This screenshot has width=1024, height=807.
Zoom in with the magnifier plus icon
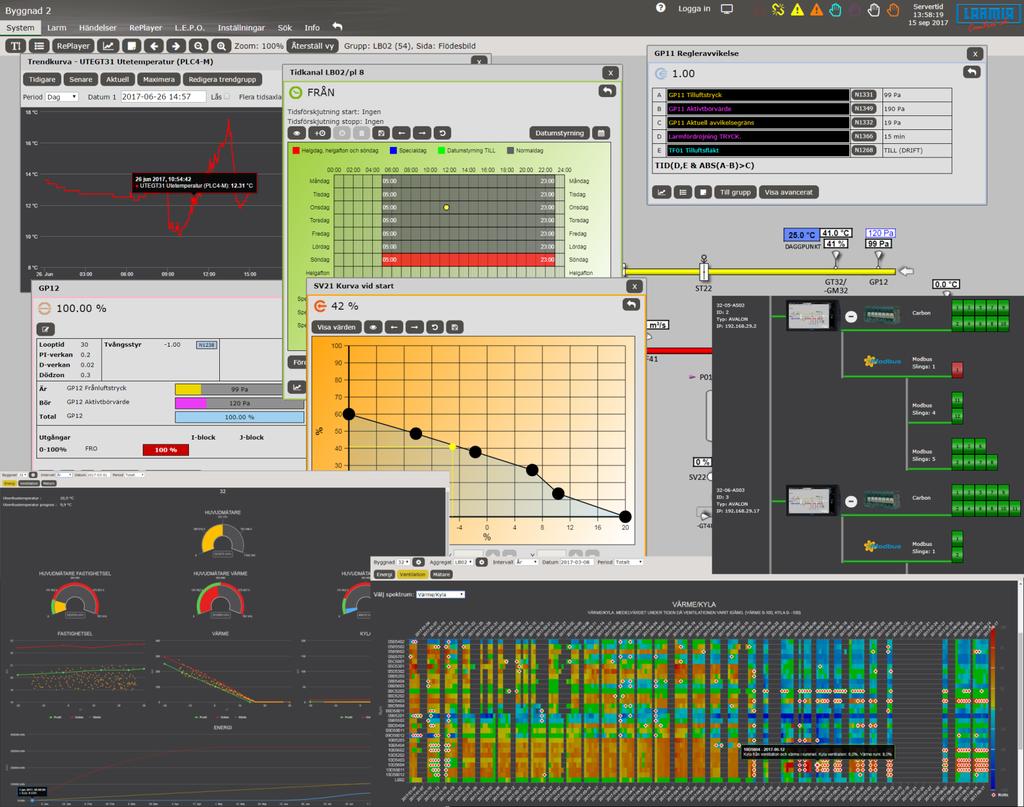click(221, 46)
